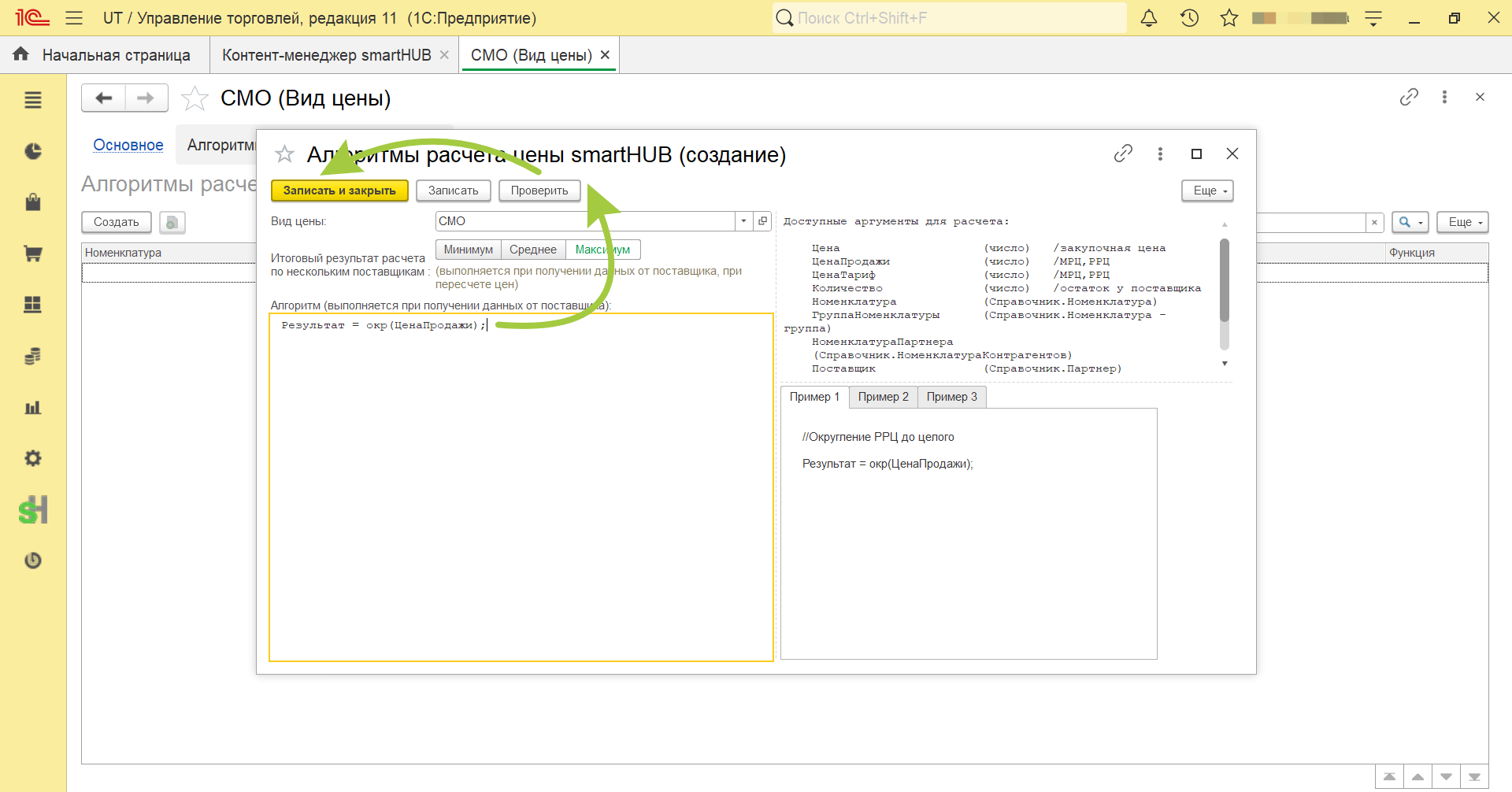This screenshot has height=792, width=1512.
Task: Copy link to algorithm dialog
Action: [1123, 154]
